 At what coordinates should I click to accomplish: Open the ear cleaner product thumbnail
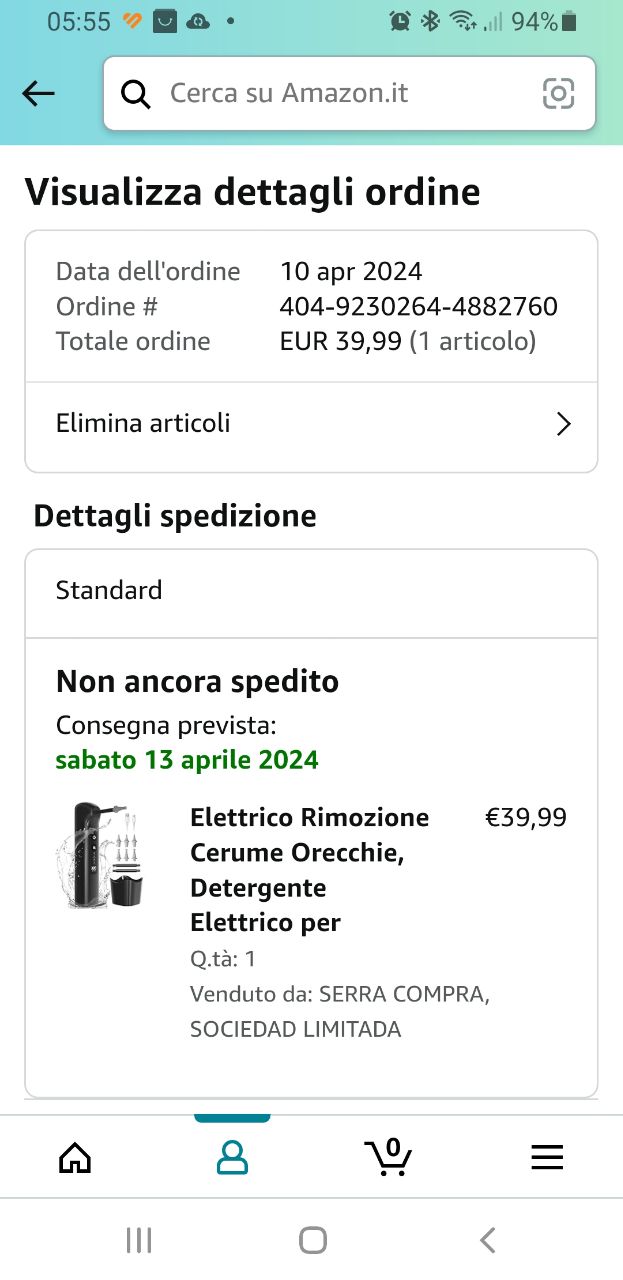point(101,855)
